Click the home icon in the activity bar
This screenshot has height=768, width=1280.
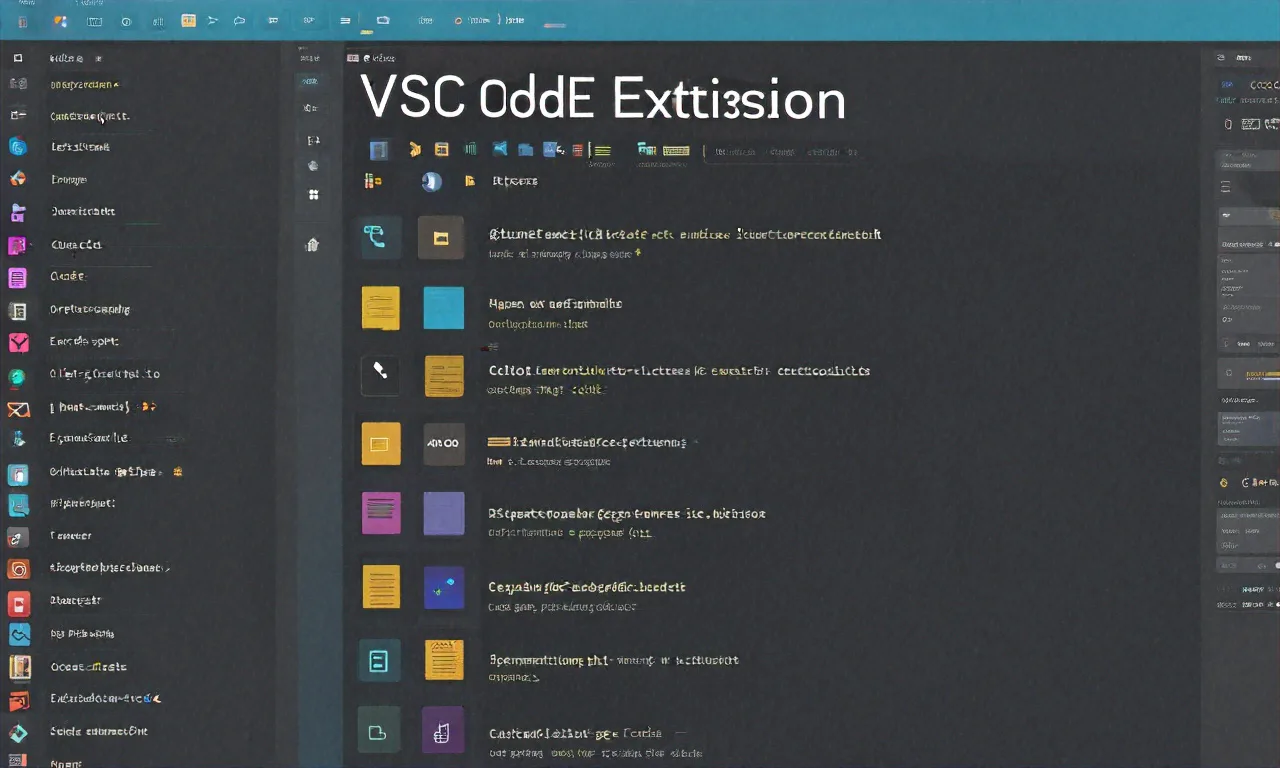313,243
